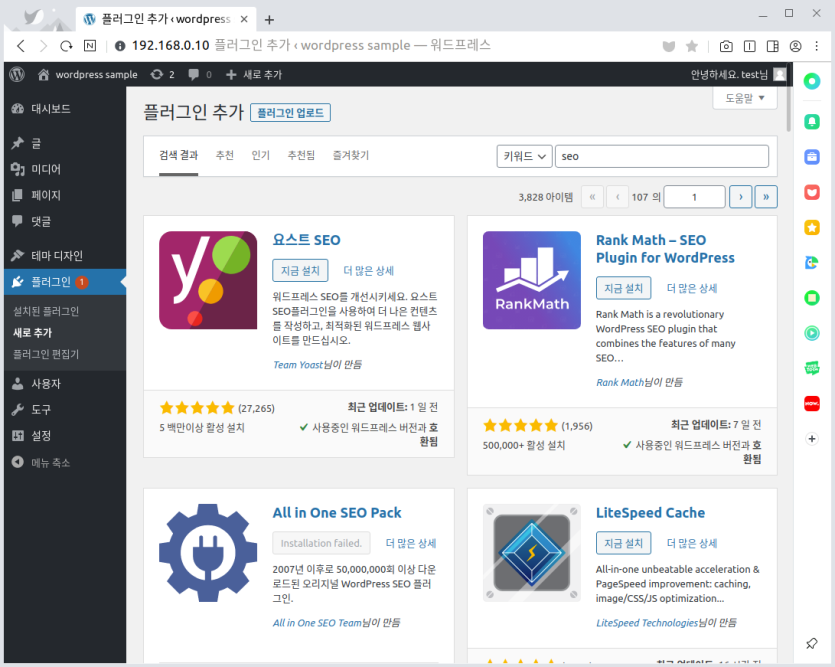Screen dimensions: 835x667
Task: Open the 페이지 menu
Action: coord(65,195)
